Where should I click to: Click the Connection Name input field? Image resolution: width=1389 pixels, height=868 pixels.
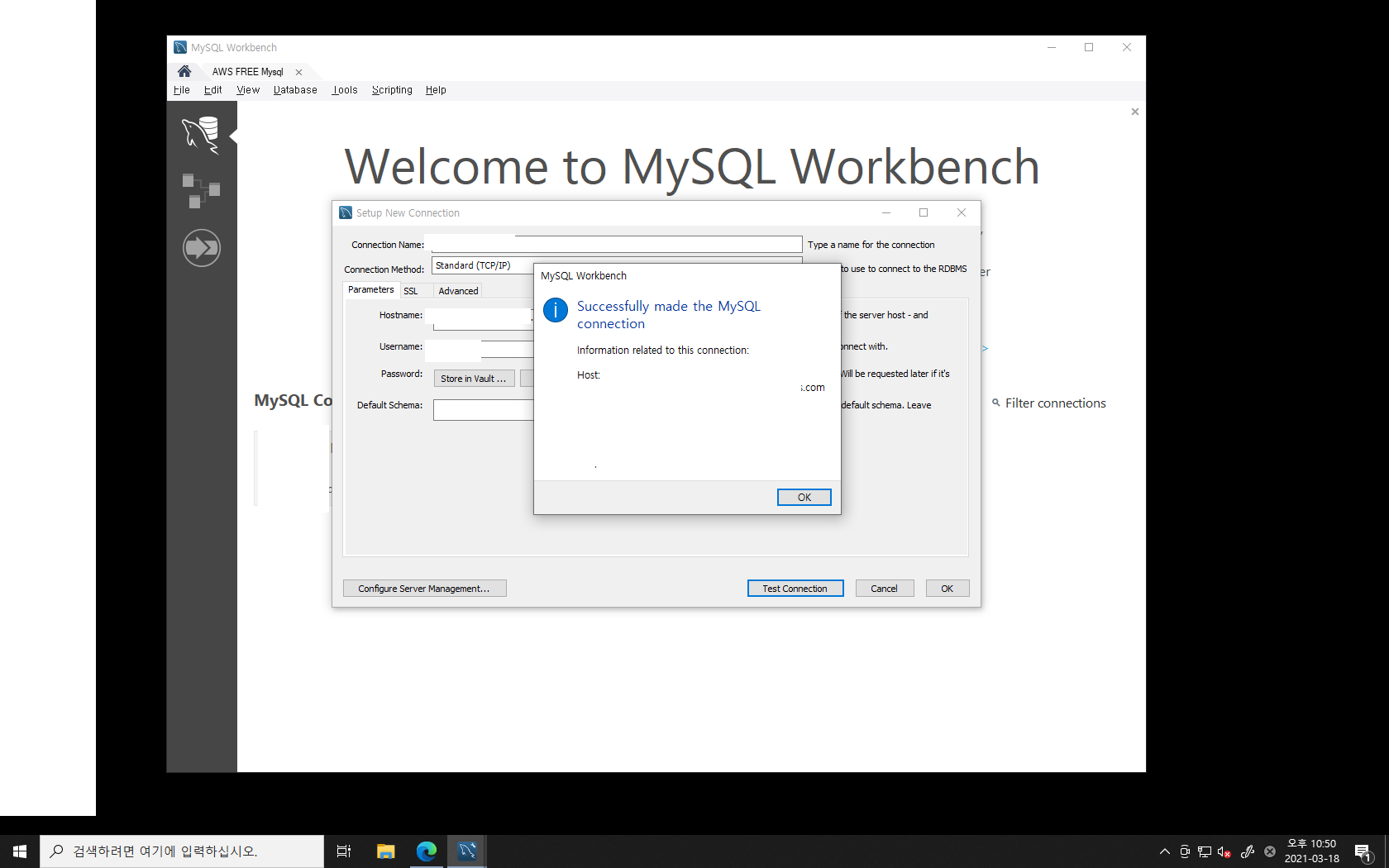coord(617,245)
